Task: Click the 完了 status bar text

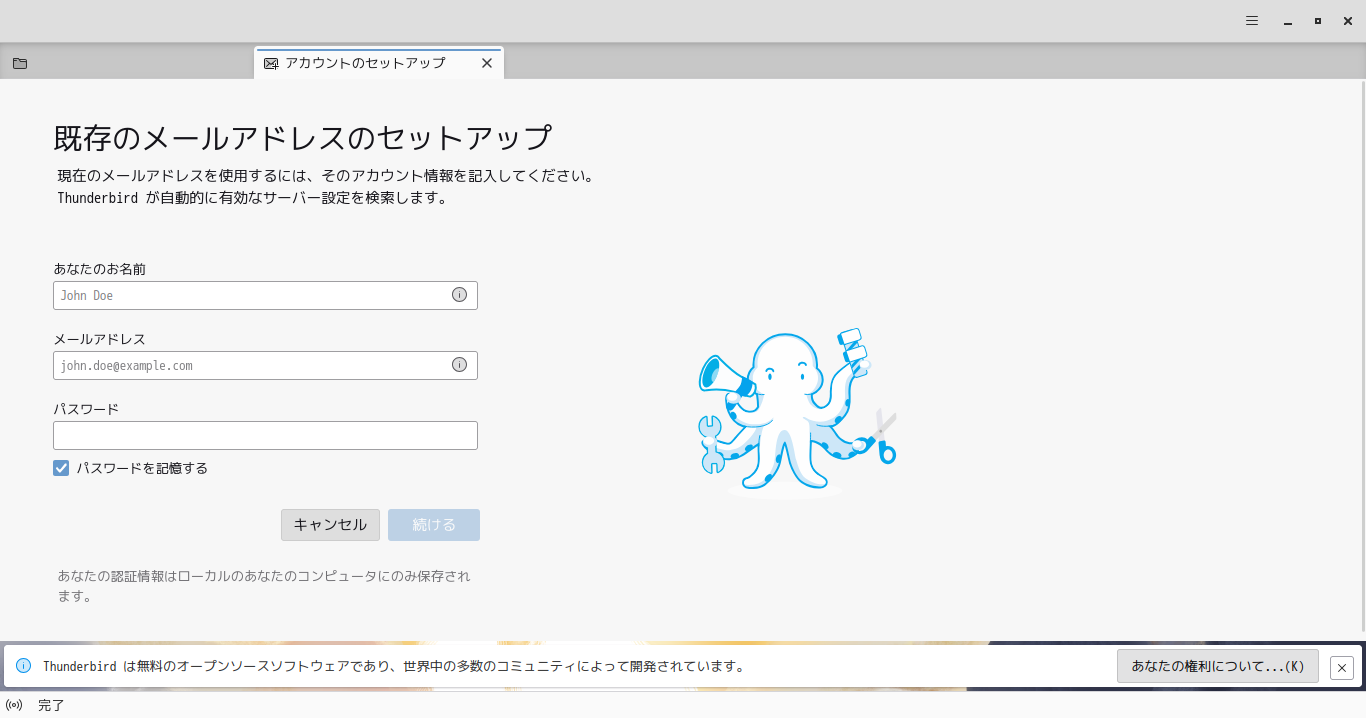Action: tap(51, 705)
